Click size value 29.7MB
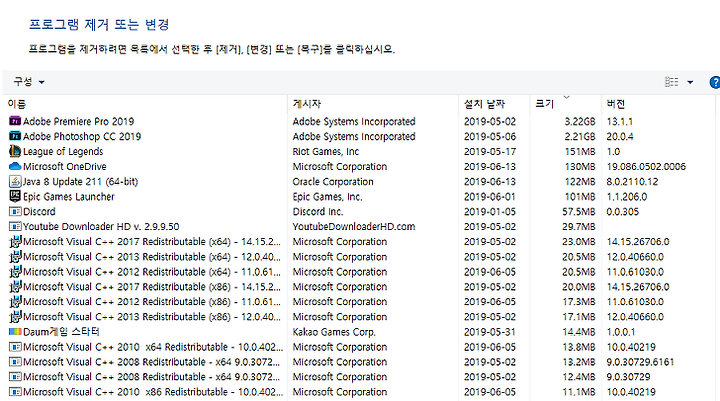720x401 pixels. (579, 226)
